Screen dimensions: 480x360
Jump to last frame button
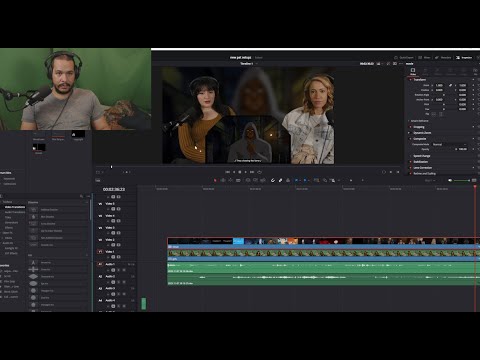(x=252, y=172)
